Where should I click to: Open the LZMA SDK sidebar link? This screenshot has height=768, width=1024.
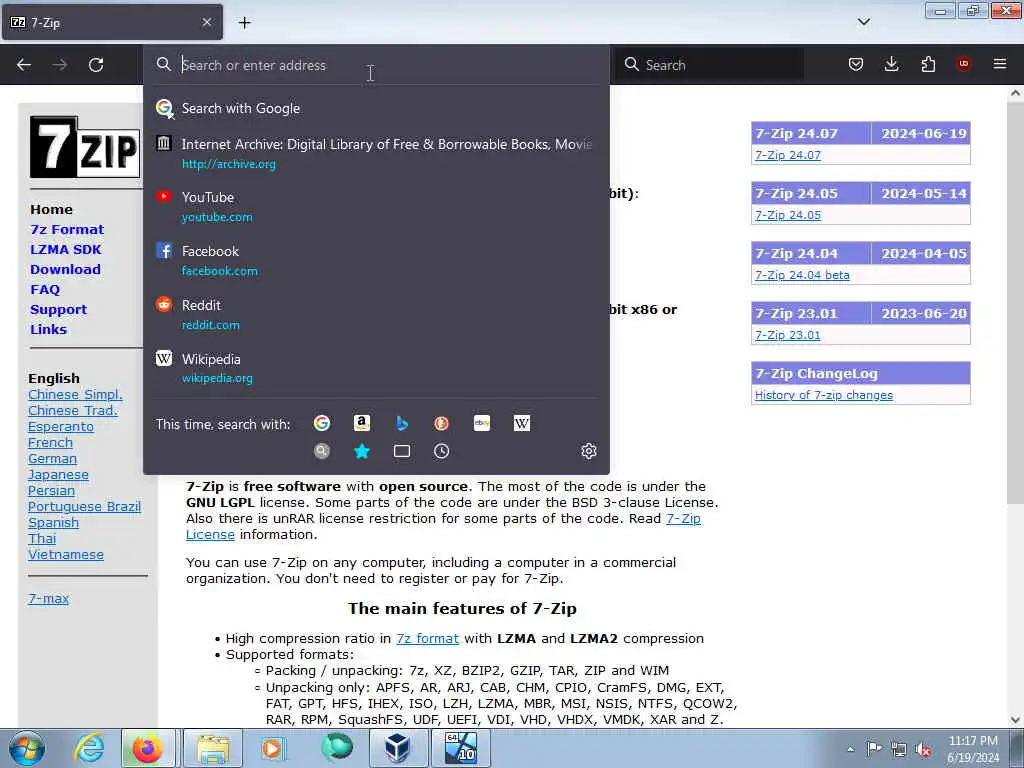pos(65,249)
